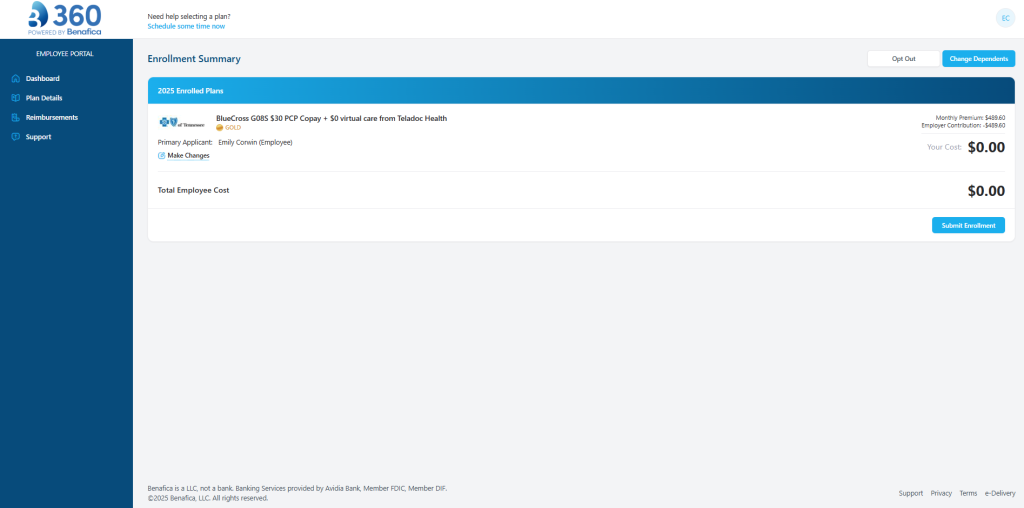Click the Enrollment Summary heading
The image size is (1024, 508).
coord(194,59)
